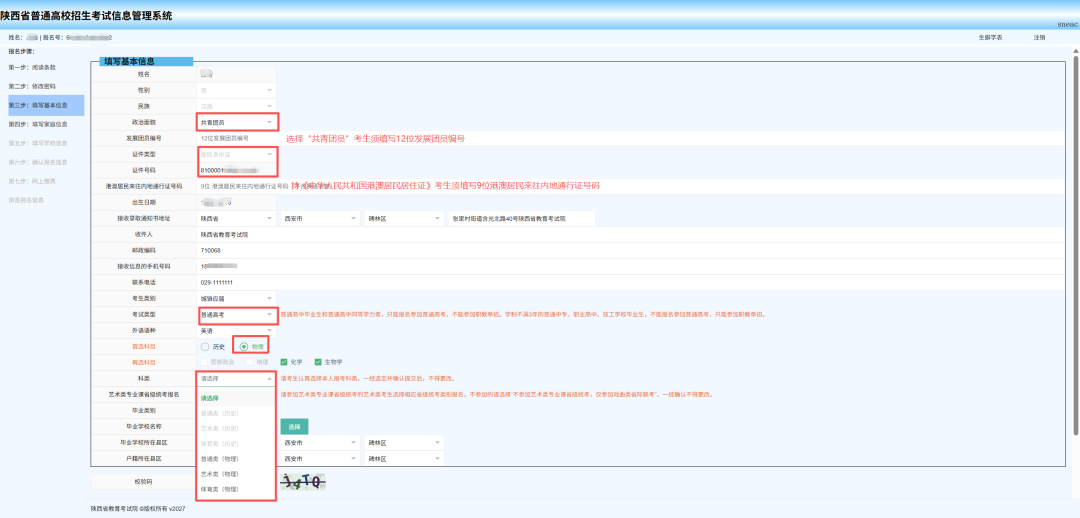This screenshot has height=518, width=1080.
Task: Choose 体育类（物理）from the 科类 list
Action: [236, 489]
